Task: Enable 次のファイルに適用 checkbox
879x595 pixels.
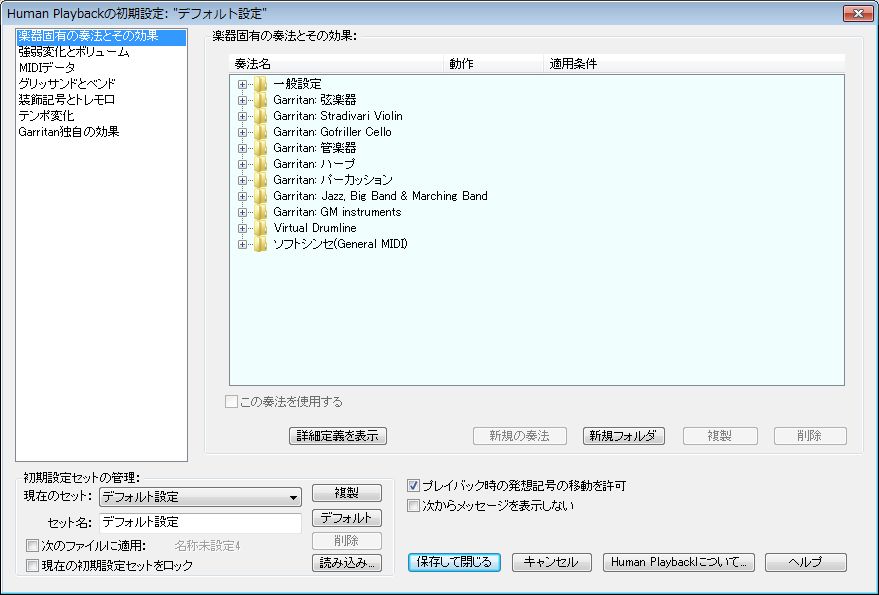Action: (33, 546)
